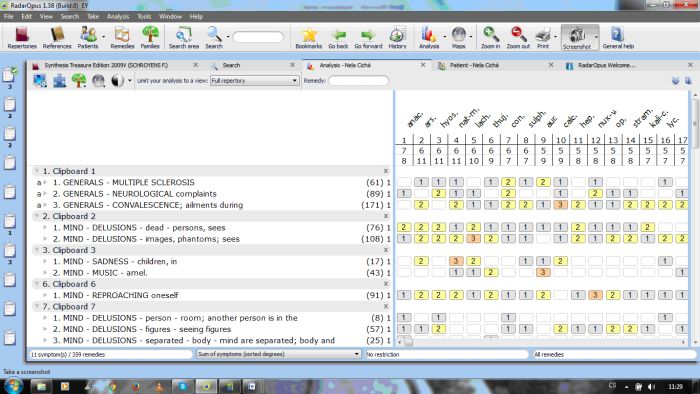Click the Remedy input field
Screen dimensions: 700x394
(358, 81)
